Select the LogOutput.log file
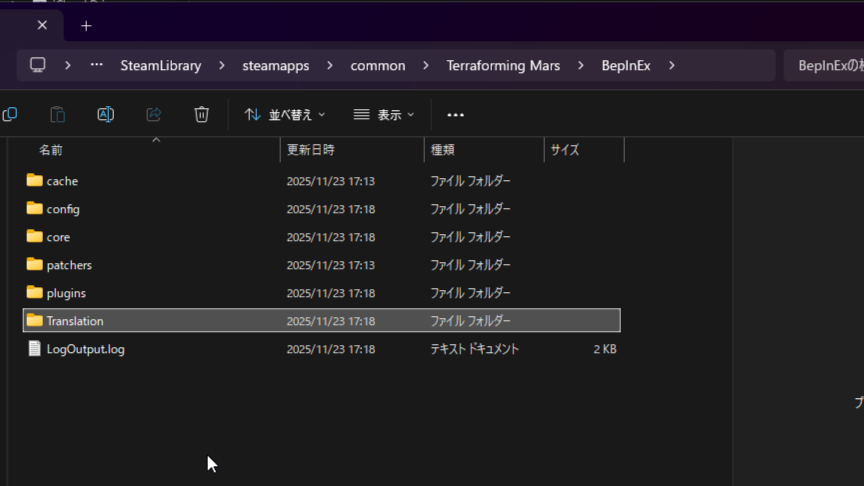Screen dimensions: 864x486 (x=85, y=349)
